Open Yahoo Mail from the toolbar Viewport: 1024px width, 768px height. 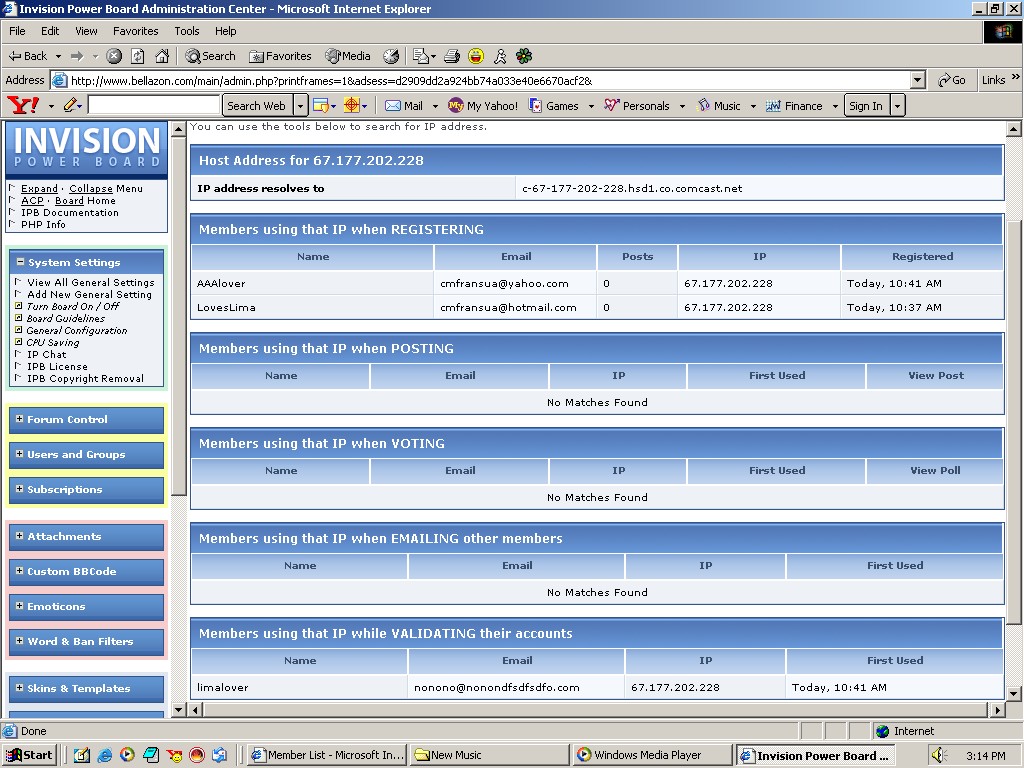(404, 105)
